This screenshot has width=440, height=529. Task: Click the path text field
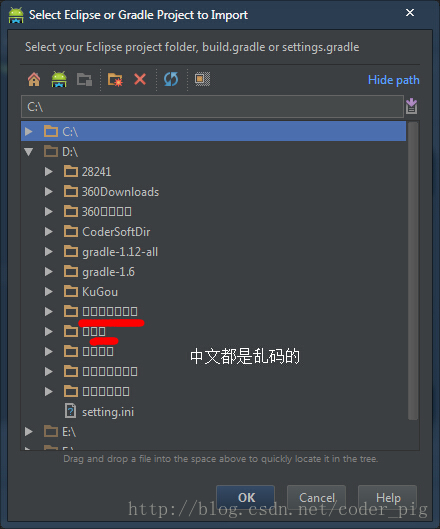click(x=212, y=107)
